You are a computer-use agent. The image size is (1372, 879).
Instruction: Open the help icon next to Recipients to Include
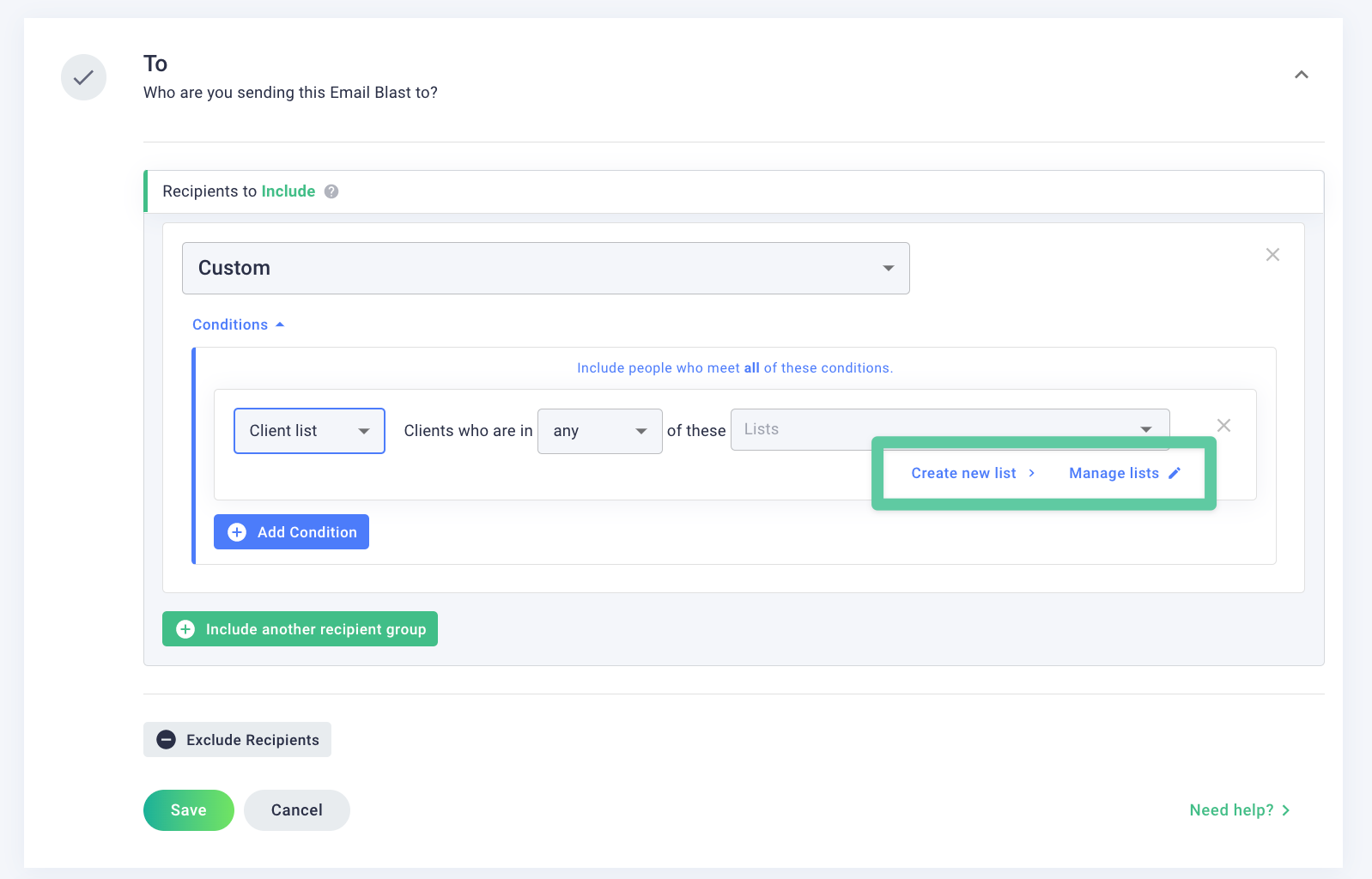pos(331,191)
